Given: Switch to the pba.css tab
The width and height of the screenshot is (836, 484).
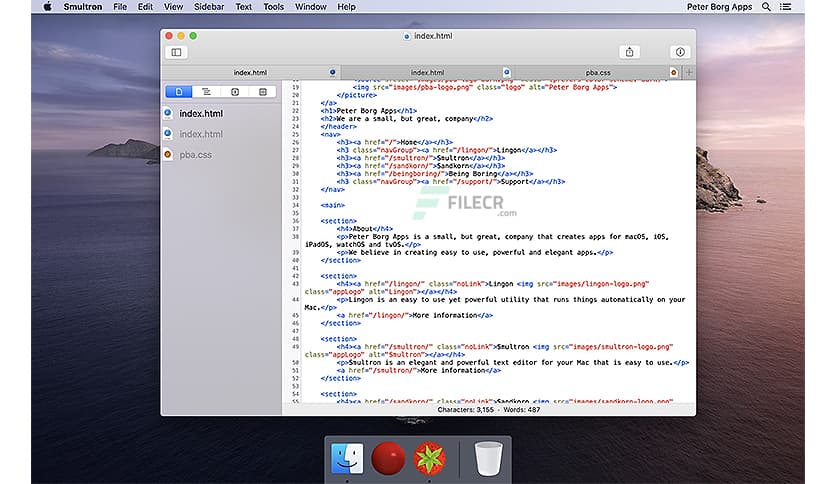Looking at the screenshot, I should coord(600,72).
